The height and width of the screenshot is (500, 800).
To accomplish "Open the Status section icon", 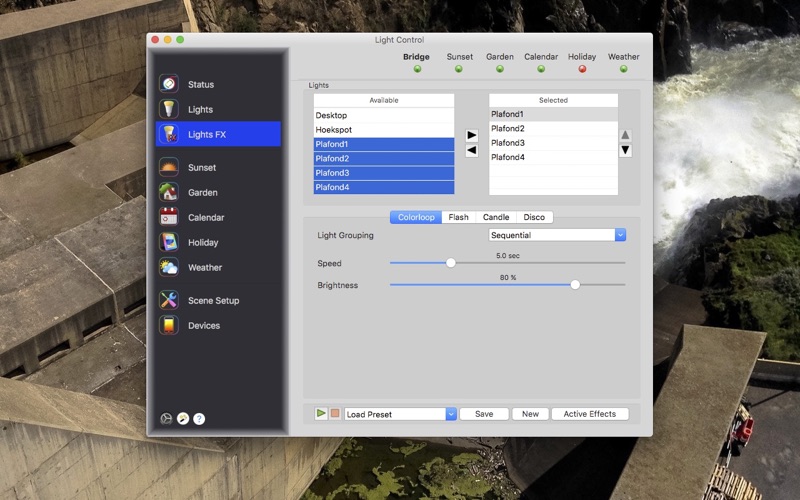I will click(x=168, y=84).
